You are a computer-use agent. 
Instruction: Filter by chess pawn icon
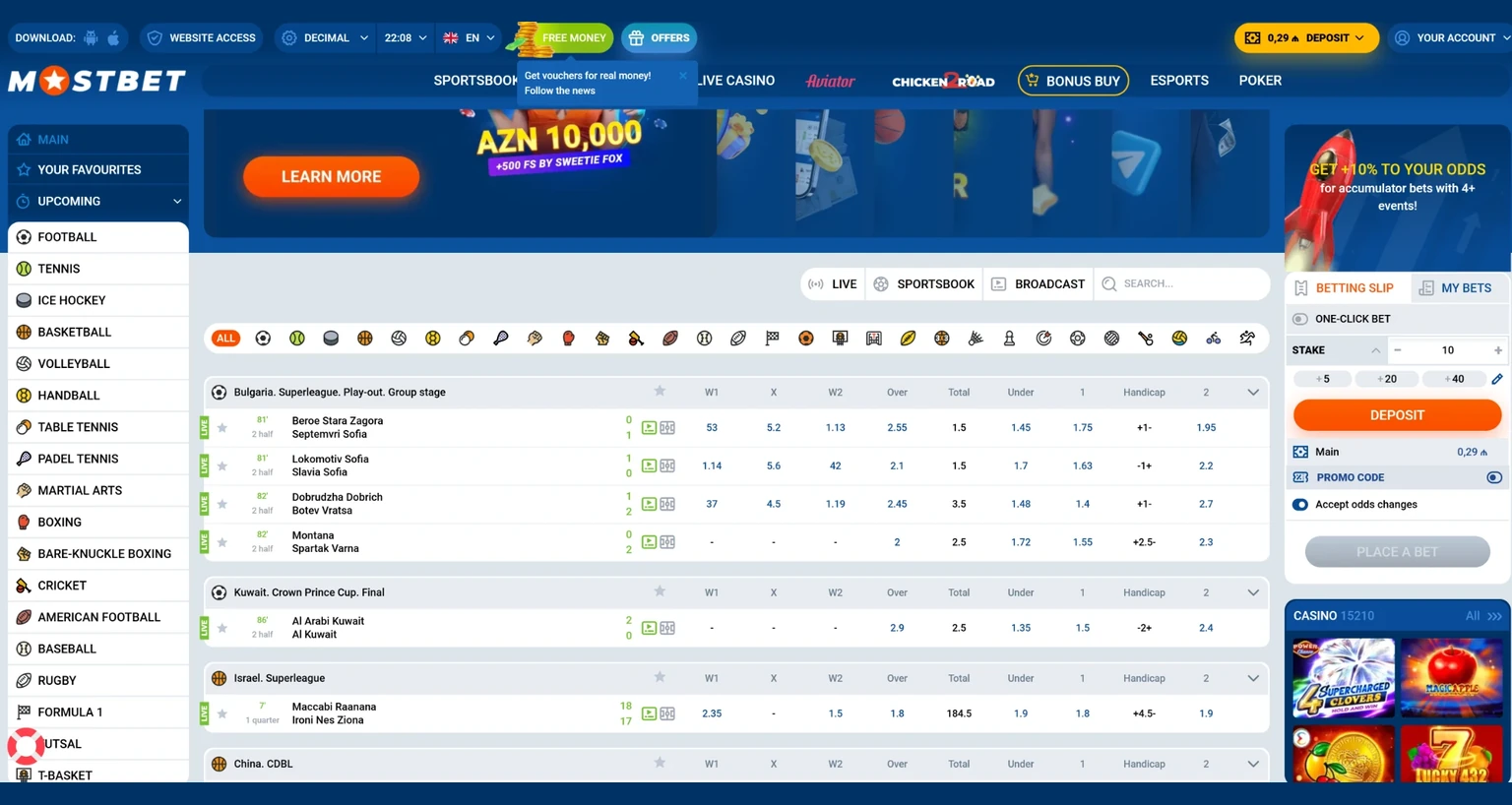[1010, 339]
